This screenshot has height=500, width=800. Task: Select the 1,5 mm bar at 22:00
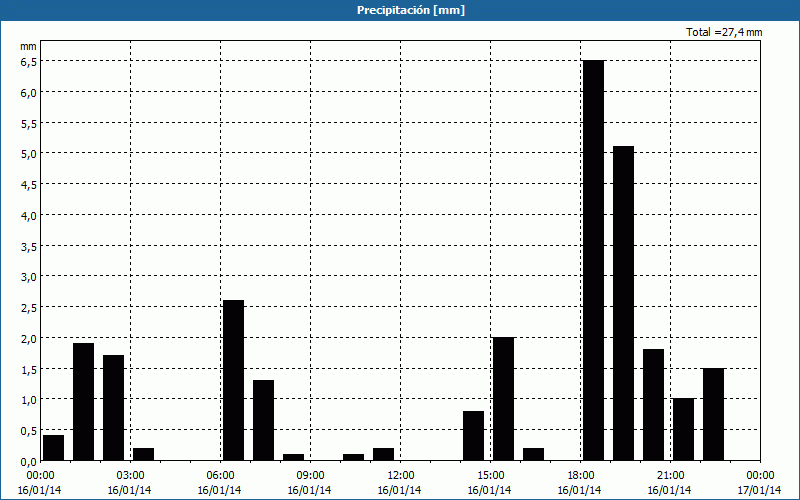point(713,414)
